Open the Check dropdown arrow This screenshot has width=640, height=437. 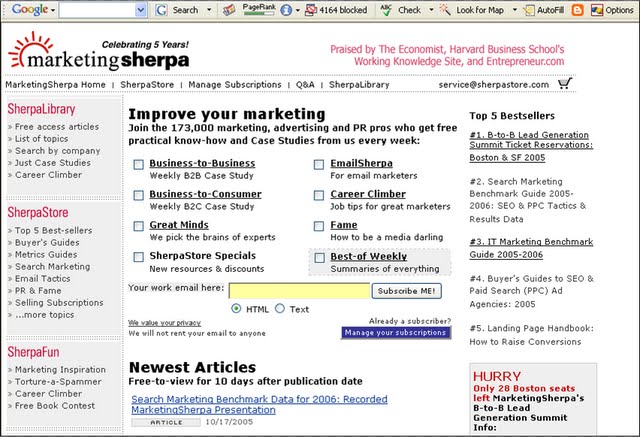(431, 10)
